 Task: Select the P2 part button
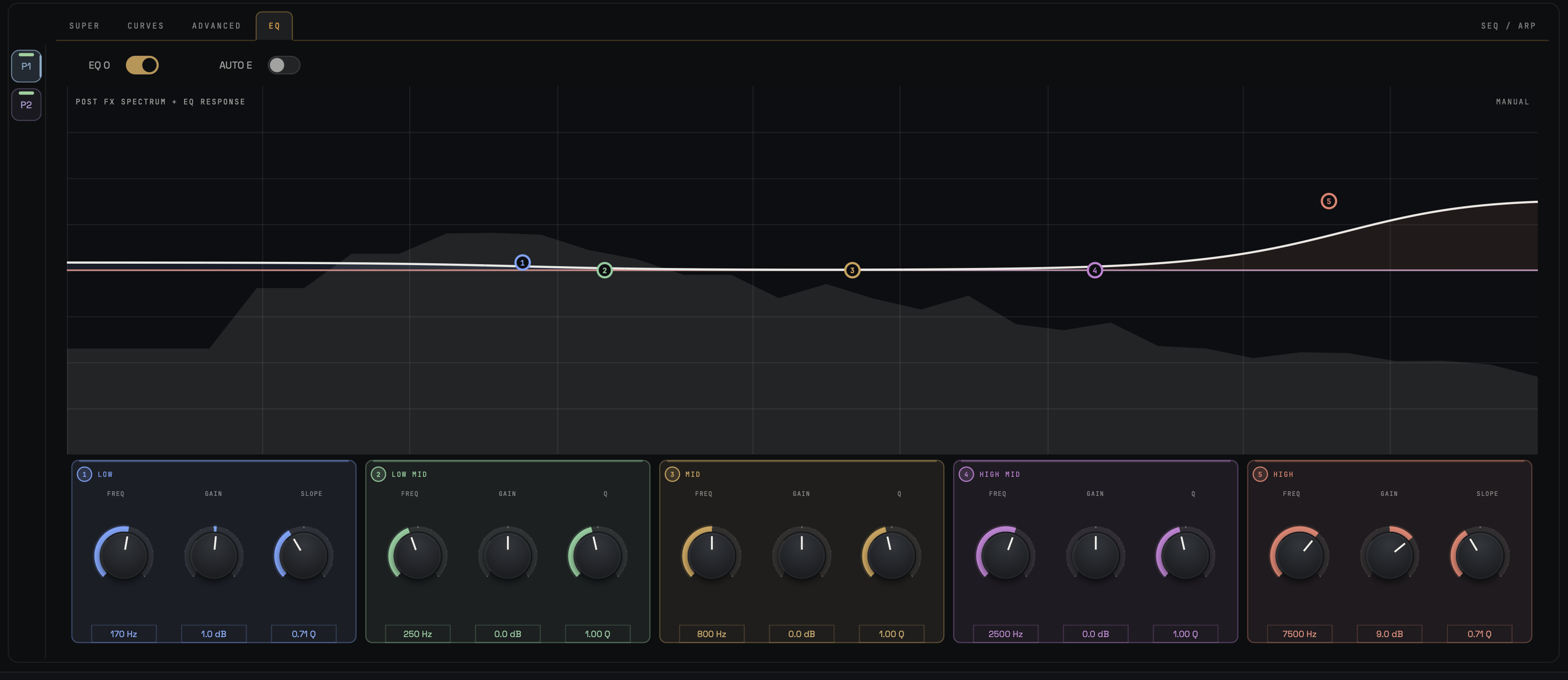pyautogui.click(x=26, y=104)
